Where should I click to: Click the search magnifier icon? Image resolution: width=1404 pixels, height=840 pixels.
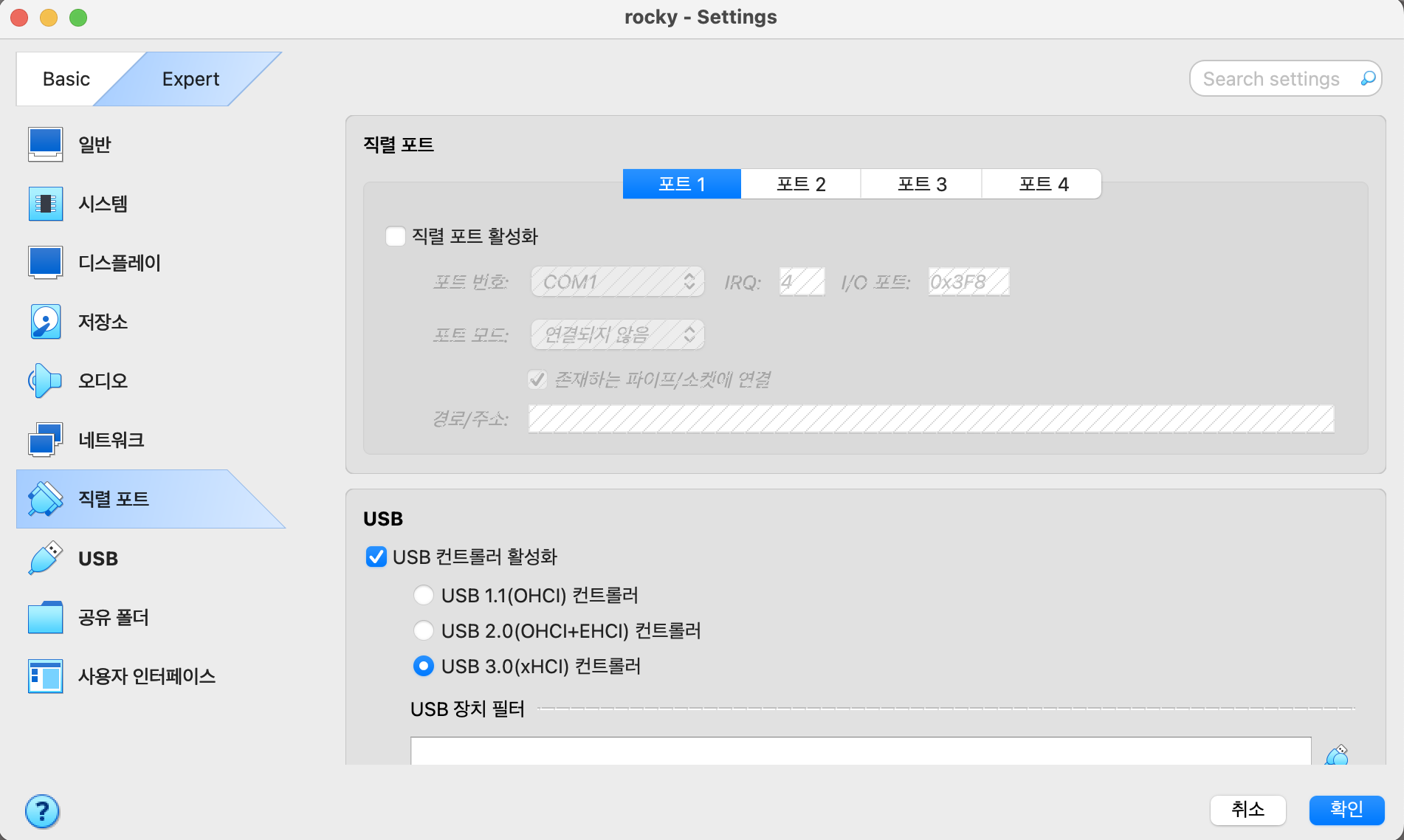(1368, 78)
